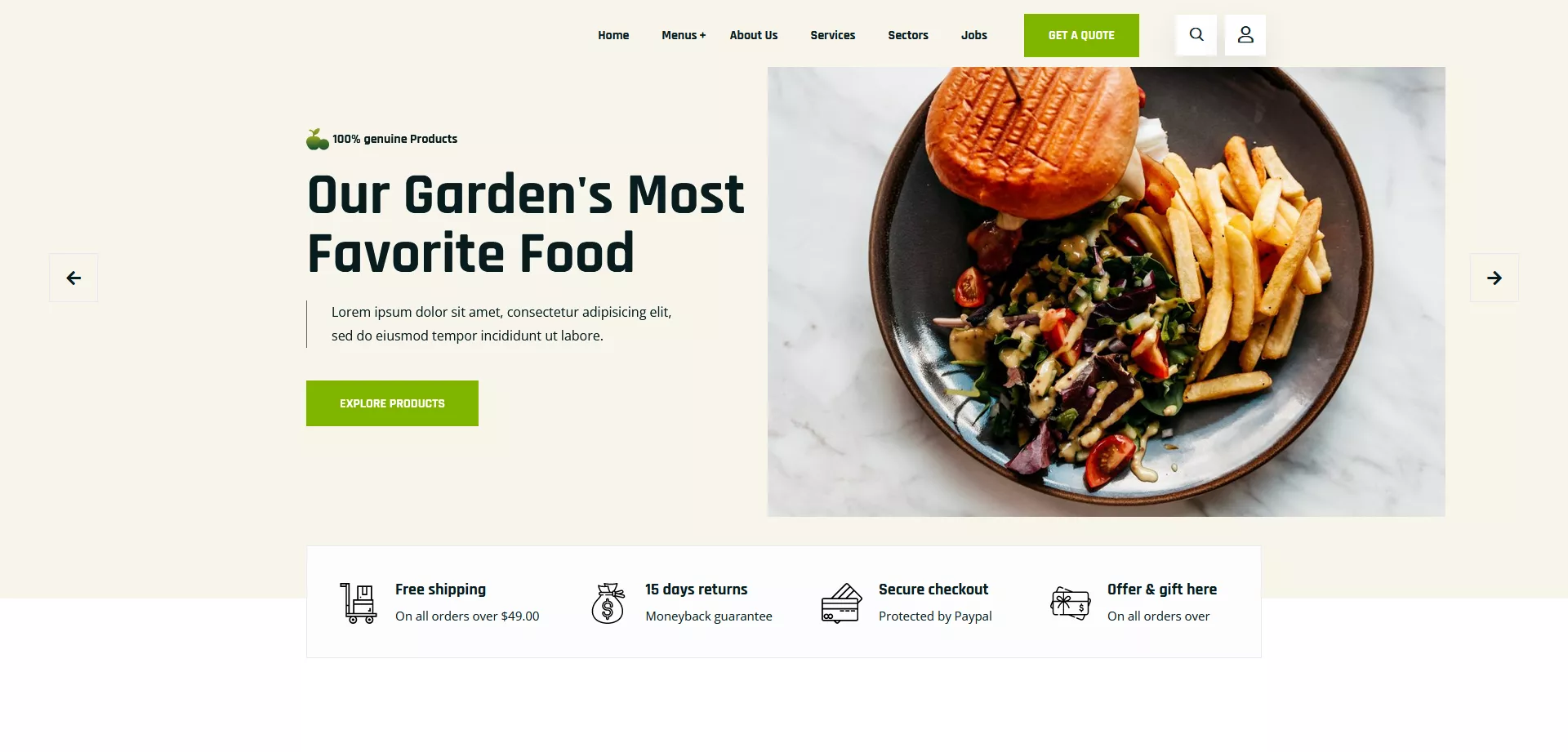The height and width of the screenshot is (752, 1568).
Task: Visit the Jobs page
Action: pos(974,35)
